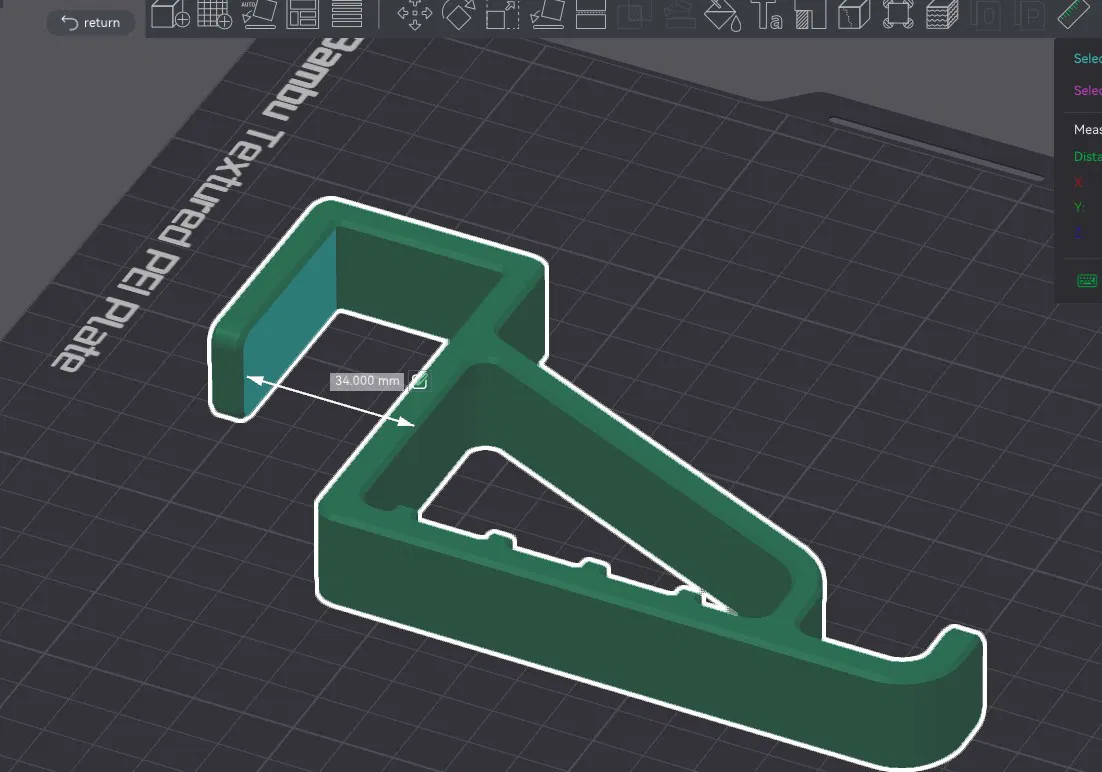Image resolution: width=1102 pixels, height=772 pixels.
Task: Select the Cut tool
Action: click(591, 15)
